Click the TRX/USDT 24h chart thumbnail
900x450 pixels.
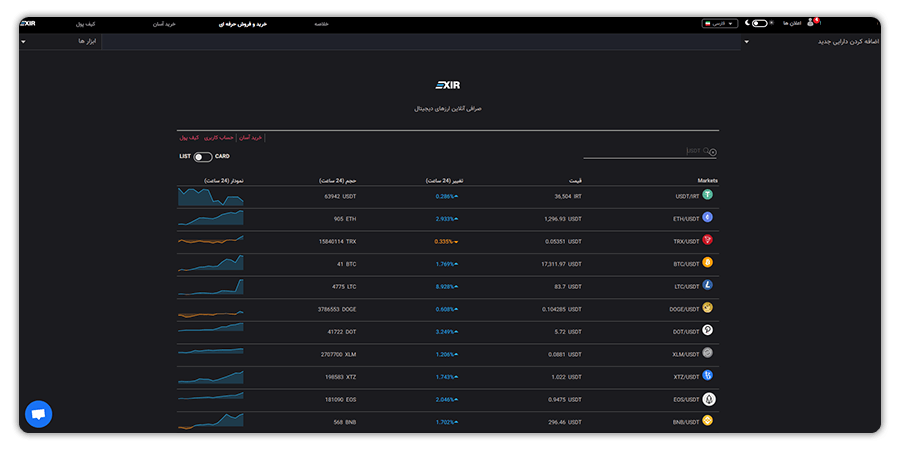pos(211,240)
